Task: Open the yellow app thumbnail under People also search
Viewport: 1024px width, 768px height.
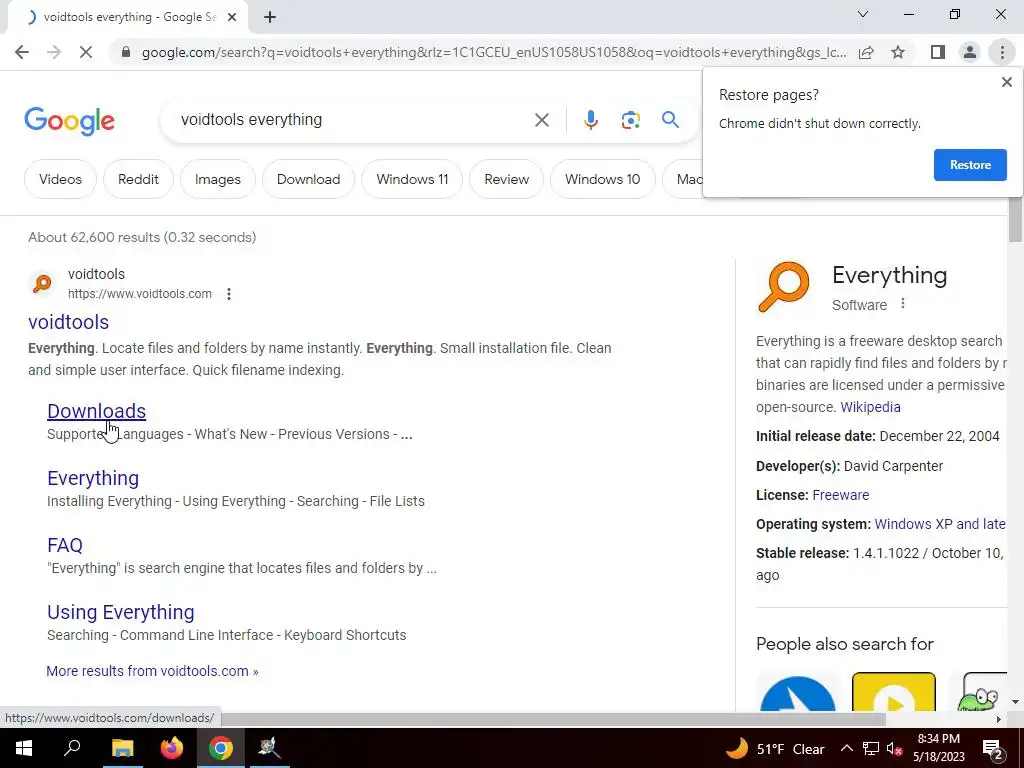Action: coord(893,692)
